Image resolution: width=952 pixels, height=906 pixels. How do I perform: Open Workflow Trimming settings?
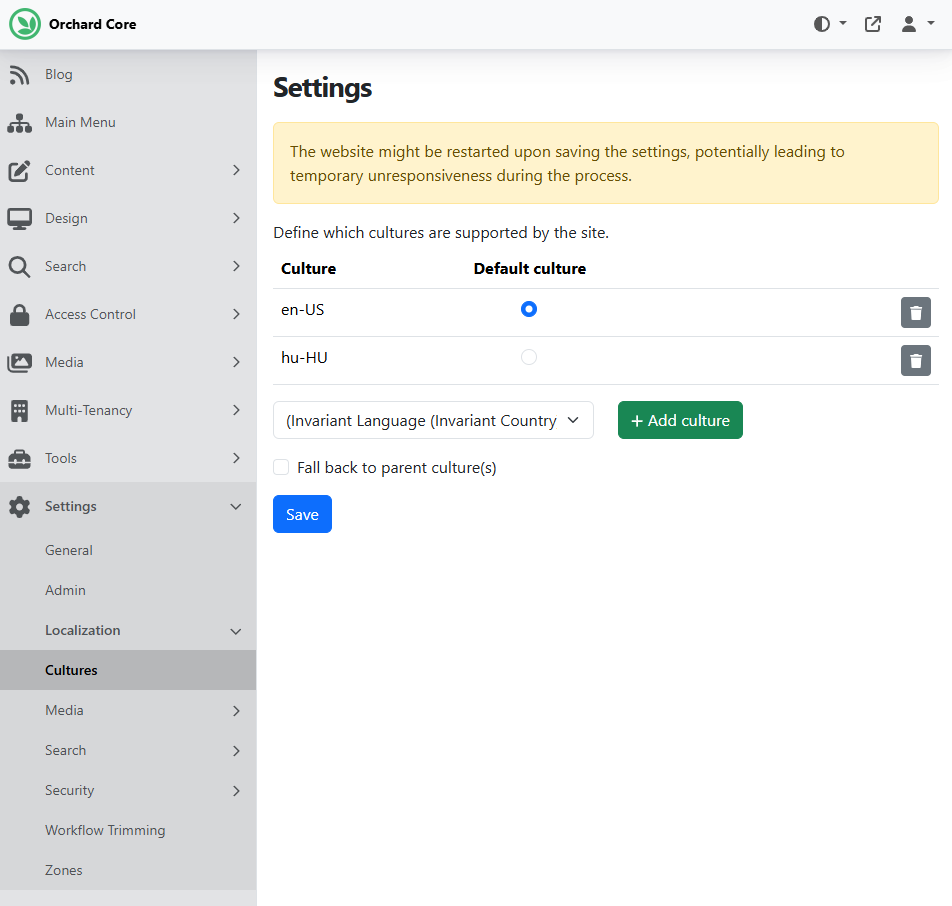point(128,830)
